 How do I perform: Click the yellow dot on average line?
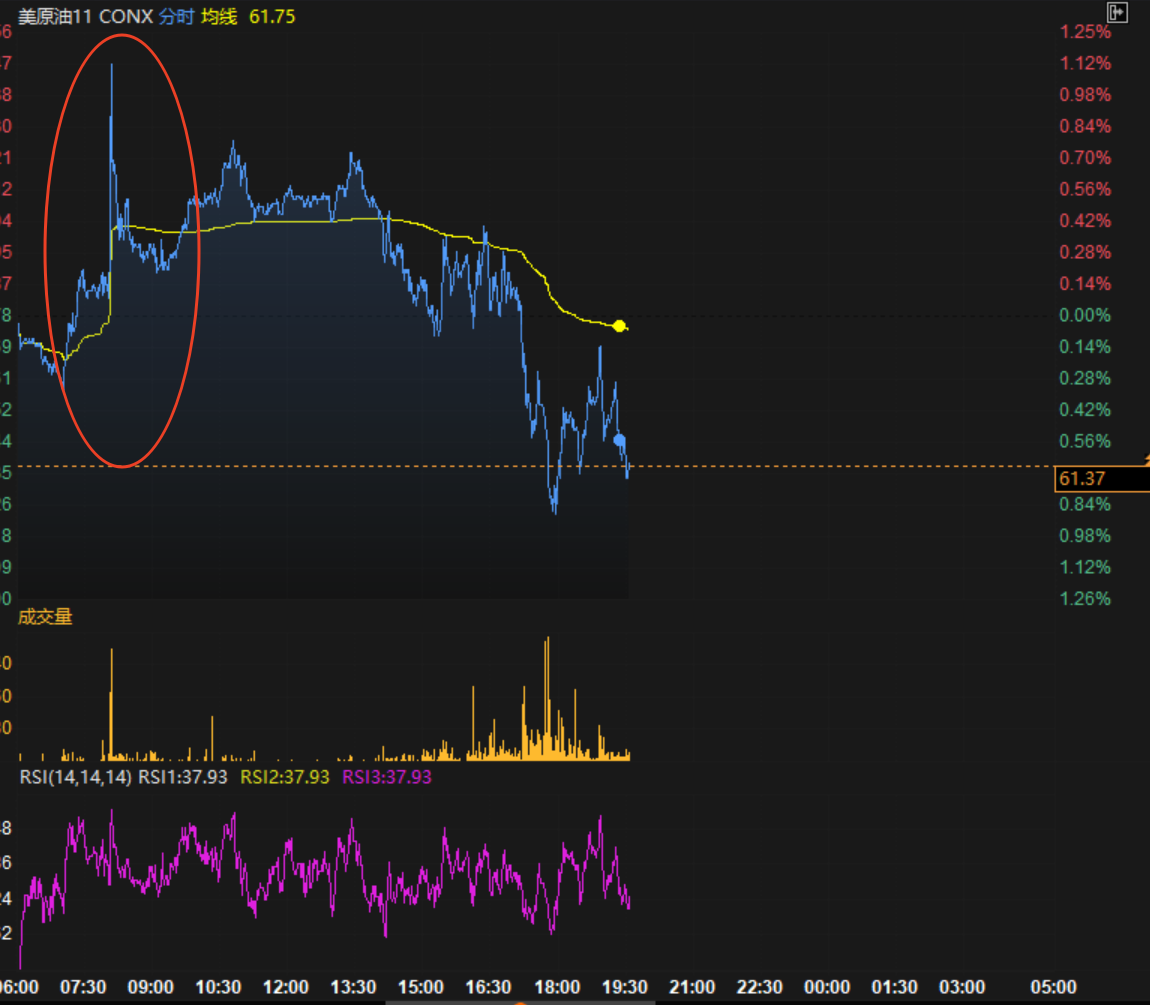619,326
